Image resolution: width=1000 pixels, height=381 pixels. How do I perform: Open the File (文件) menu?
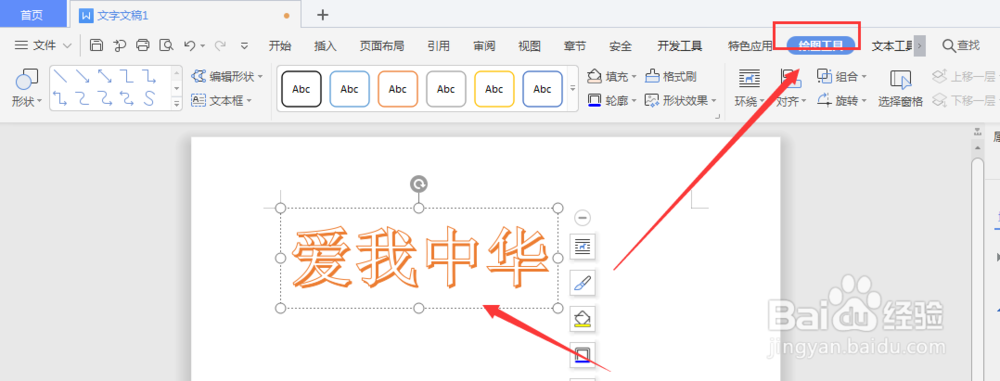click(x=43, y=45)
